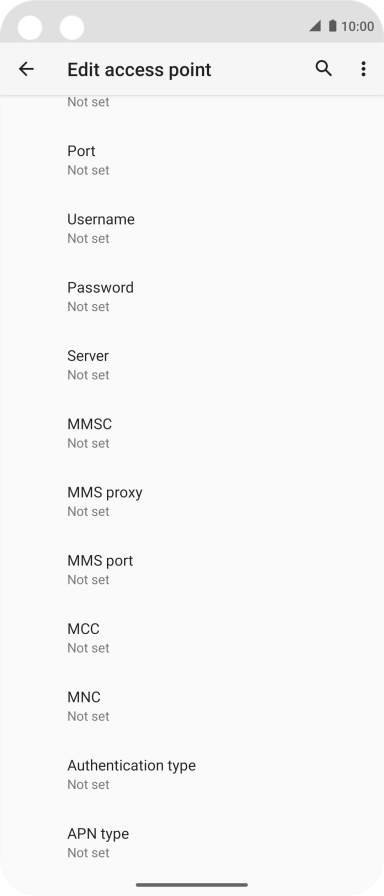Open the Port setting

pyautogui.click(x=192, y=160)
